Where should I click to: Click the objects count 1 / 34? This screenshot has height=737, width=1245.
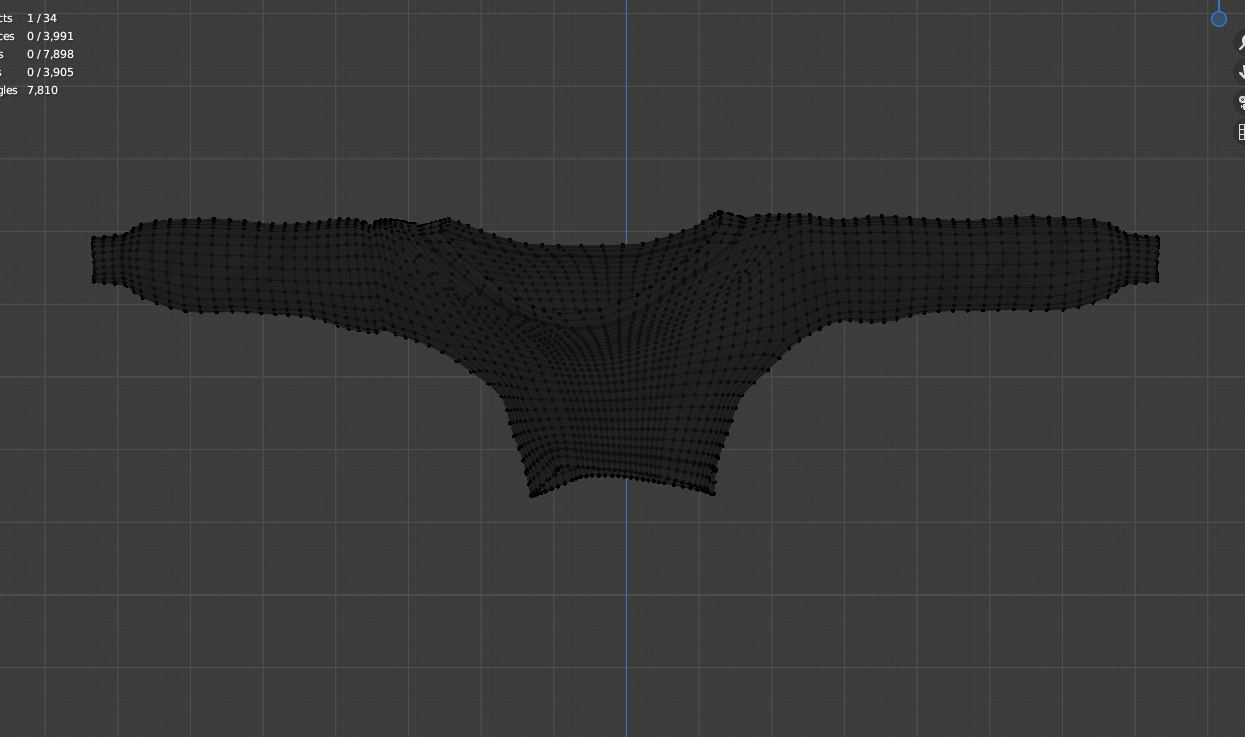pyautogui.click(x=42, y=18)
